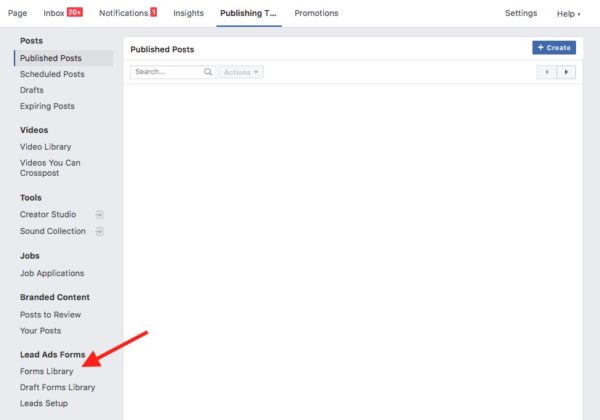Open Video Library

click(46, 147)
